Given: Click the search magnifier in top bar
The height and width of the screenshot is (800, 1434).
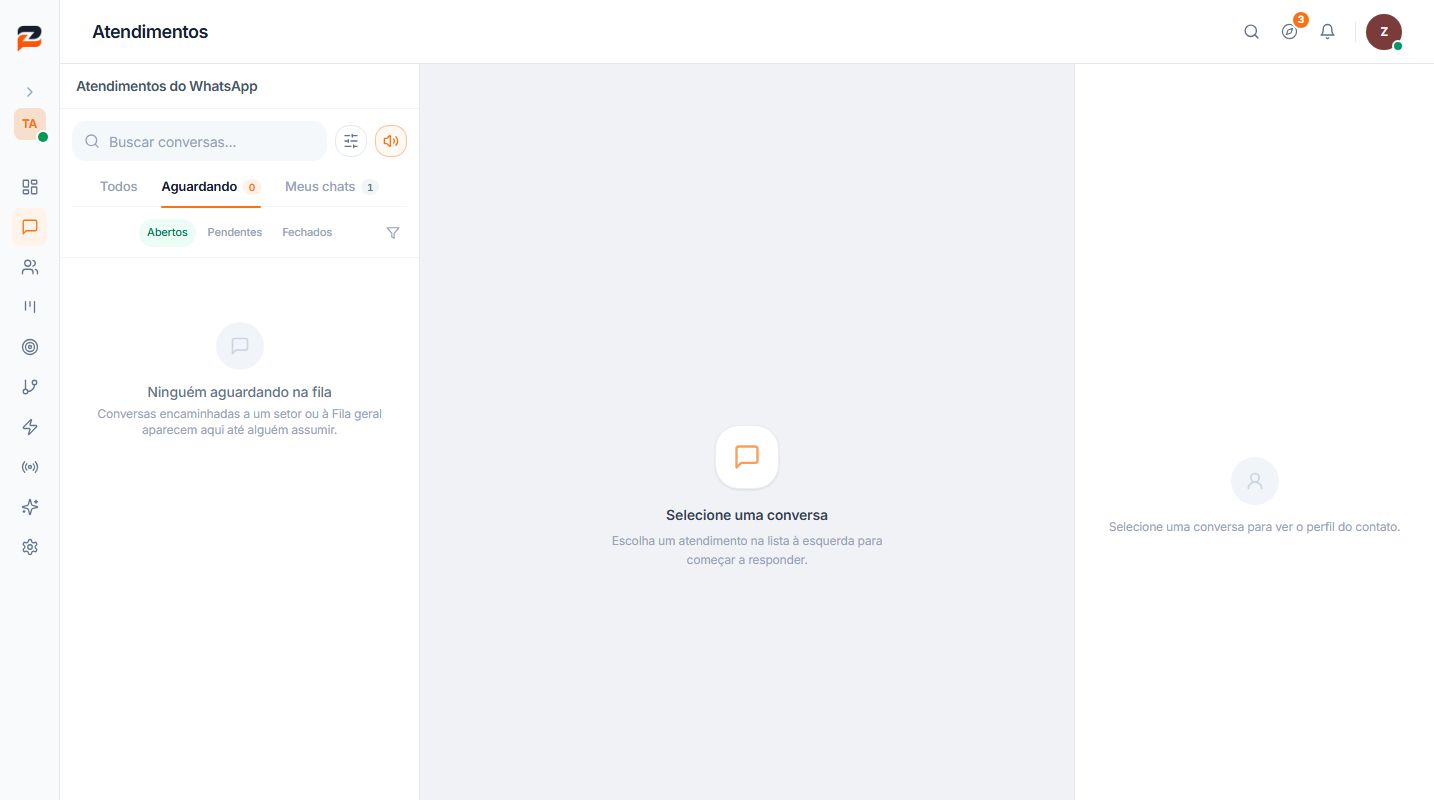Looking at the screenshot, I should pyautogui.click(x=1251, y=32).
